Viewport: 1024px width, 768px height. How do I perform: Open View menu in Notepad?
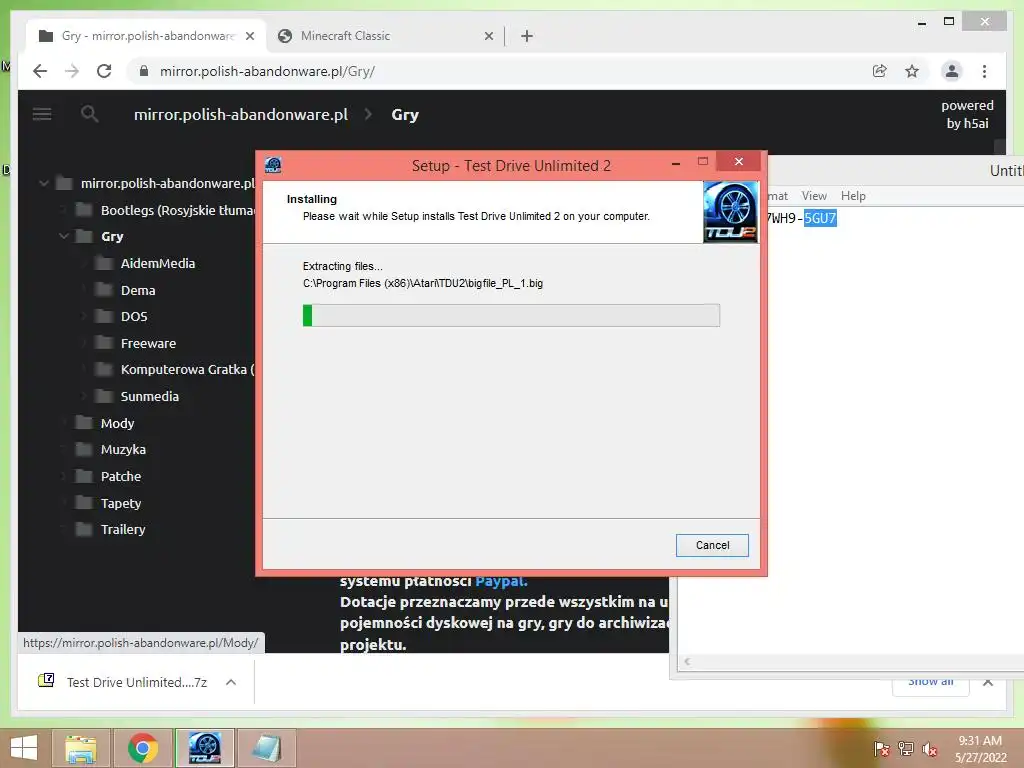click(x=814, y=196)
